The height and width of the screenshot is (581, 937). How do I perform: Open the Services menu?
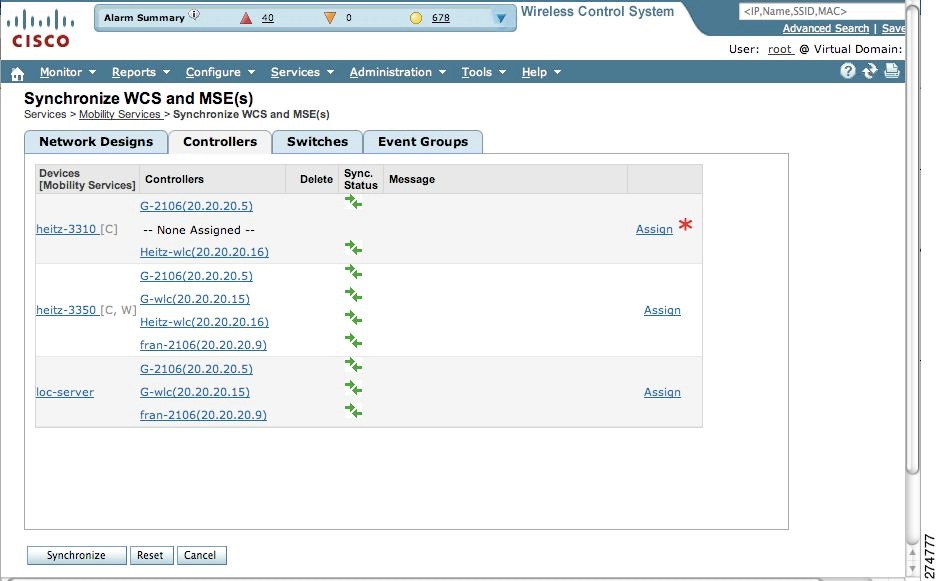[x=302, y=72]
